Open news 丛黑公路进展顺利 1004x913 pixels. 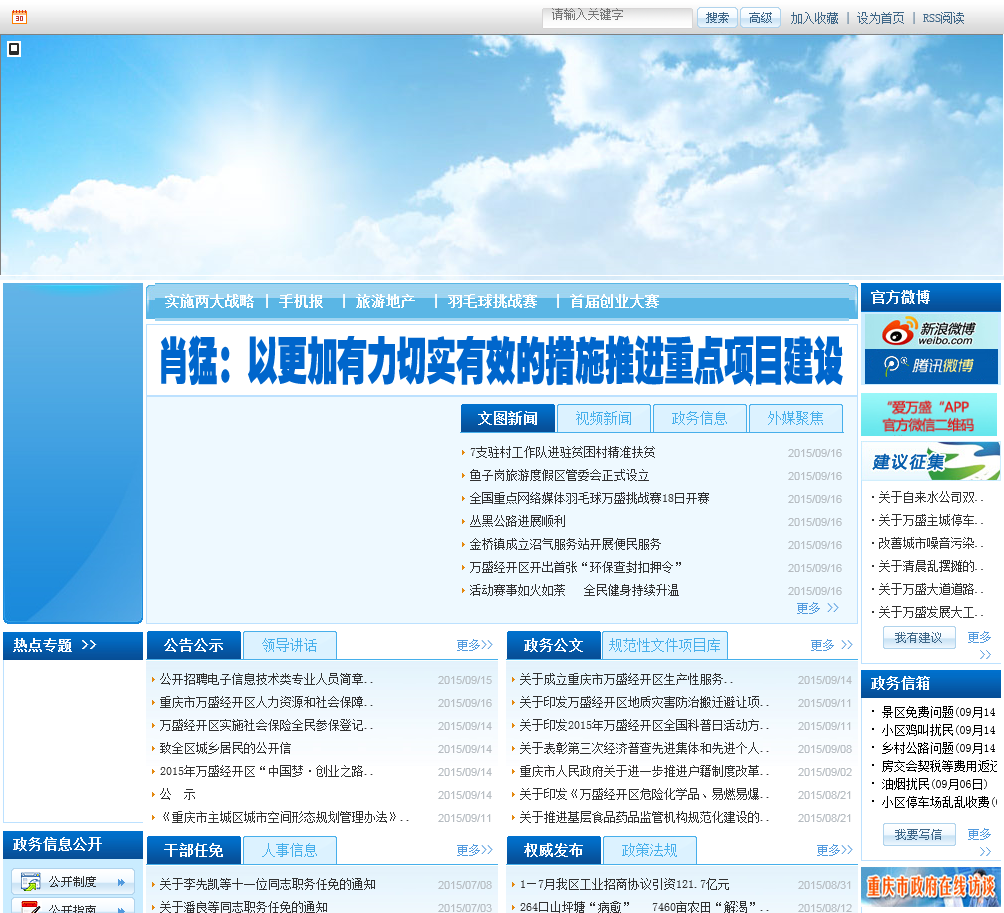coord(517,521)
